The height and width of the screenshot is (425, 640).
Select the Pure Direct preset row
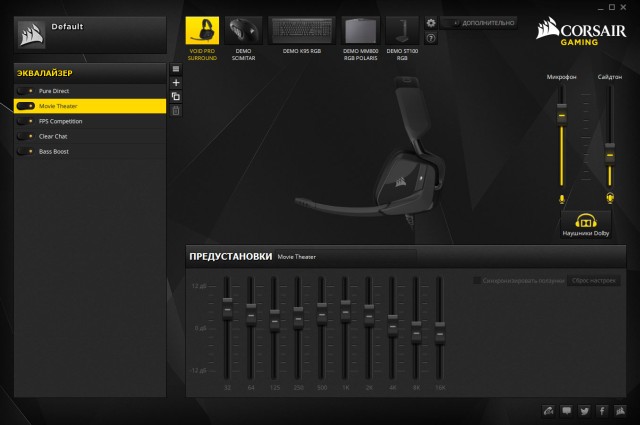tap(90, 91)
